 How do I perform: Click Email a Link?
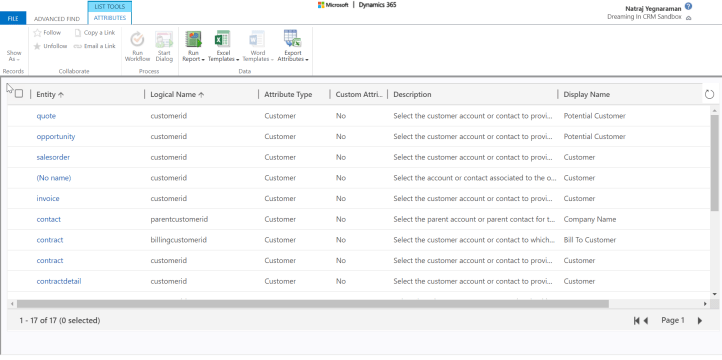tap(95, 46)
